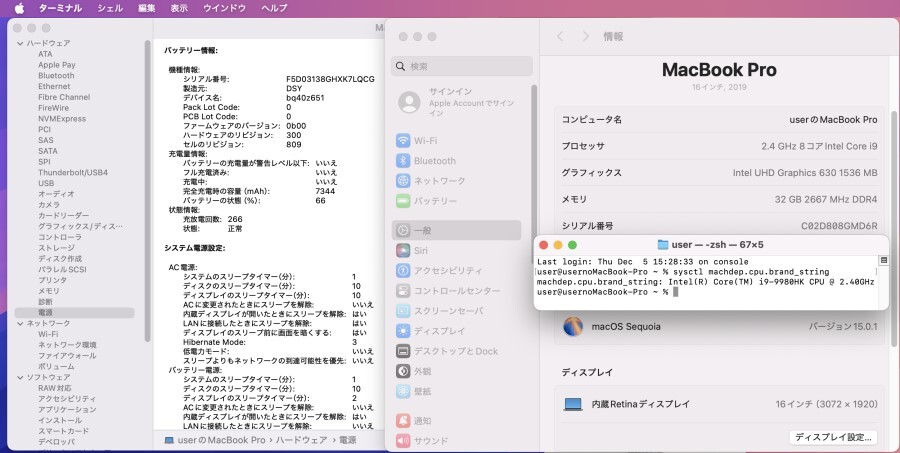
Task: Open the 編集 menu
Action: click(147, 8)
